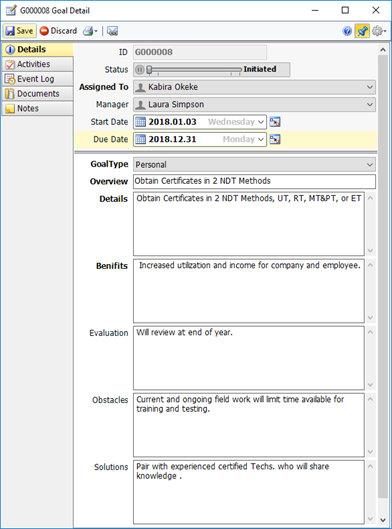392x529 pixels.
Task: Click the pause icon on Status bar
Action: coord(139,69)
